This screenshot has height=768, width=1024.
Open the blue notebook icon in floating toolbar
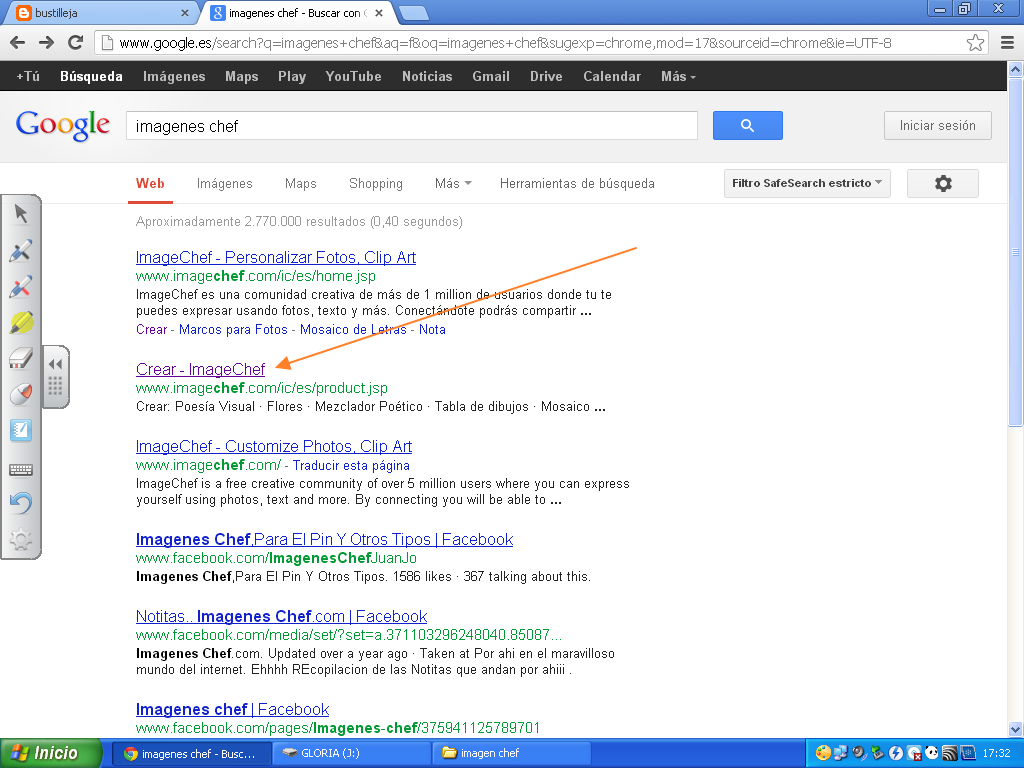point(21,430)
